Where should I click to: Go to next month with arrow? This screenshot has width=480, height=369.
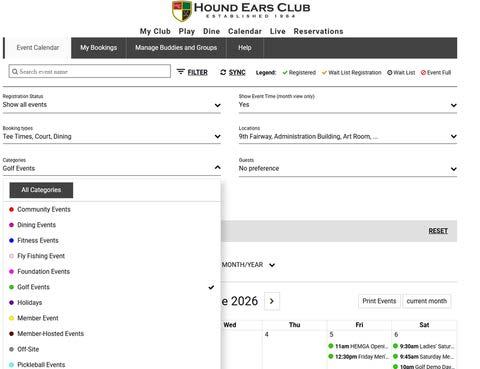coord(272,301)
